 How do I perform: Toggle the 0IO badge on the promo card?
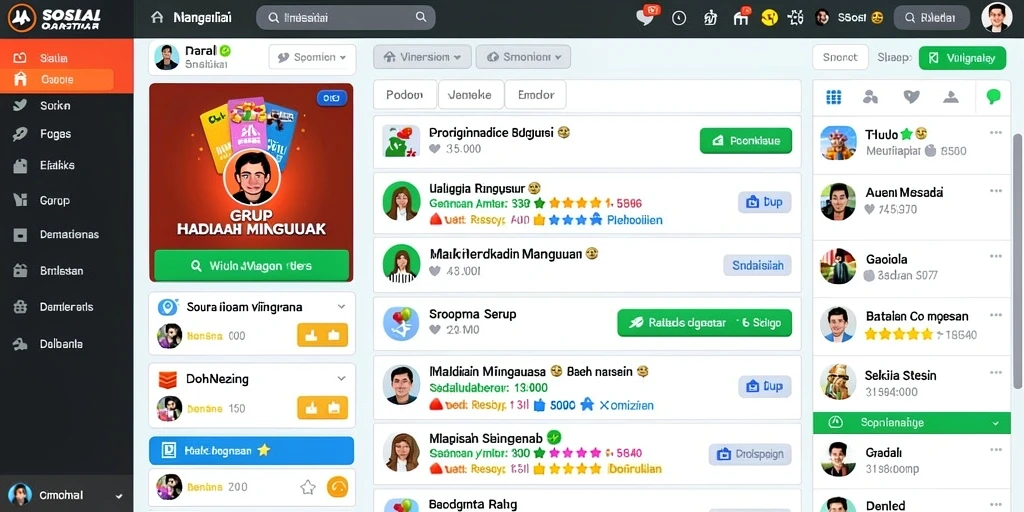coord(331,98)
